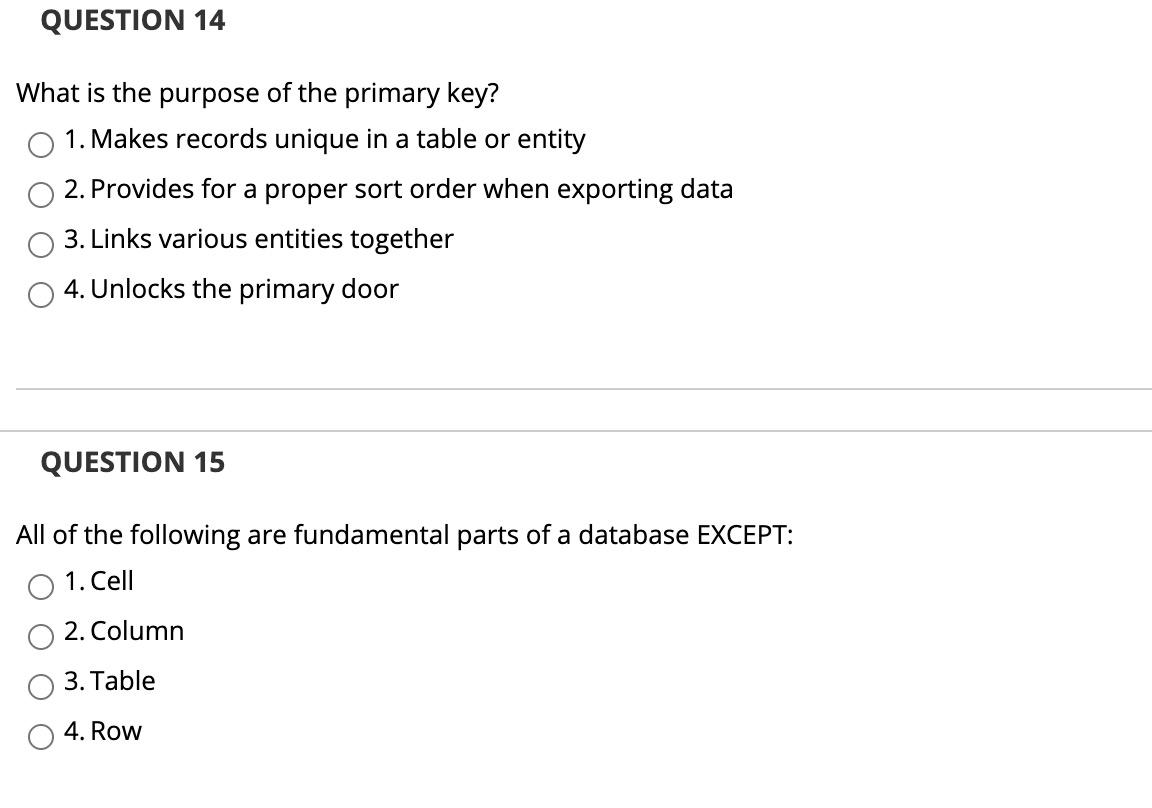This screenshot has height=808, width=1152.
Task: Select answer 4 'Row' in Question 15
Action: (40, 737)
